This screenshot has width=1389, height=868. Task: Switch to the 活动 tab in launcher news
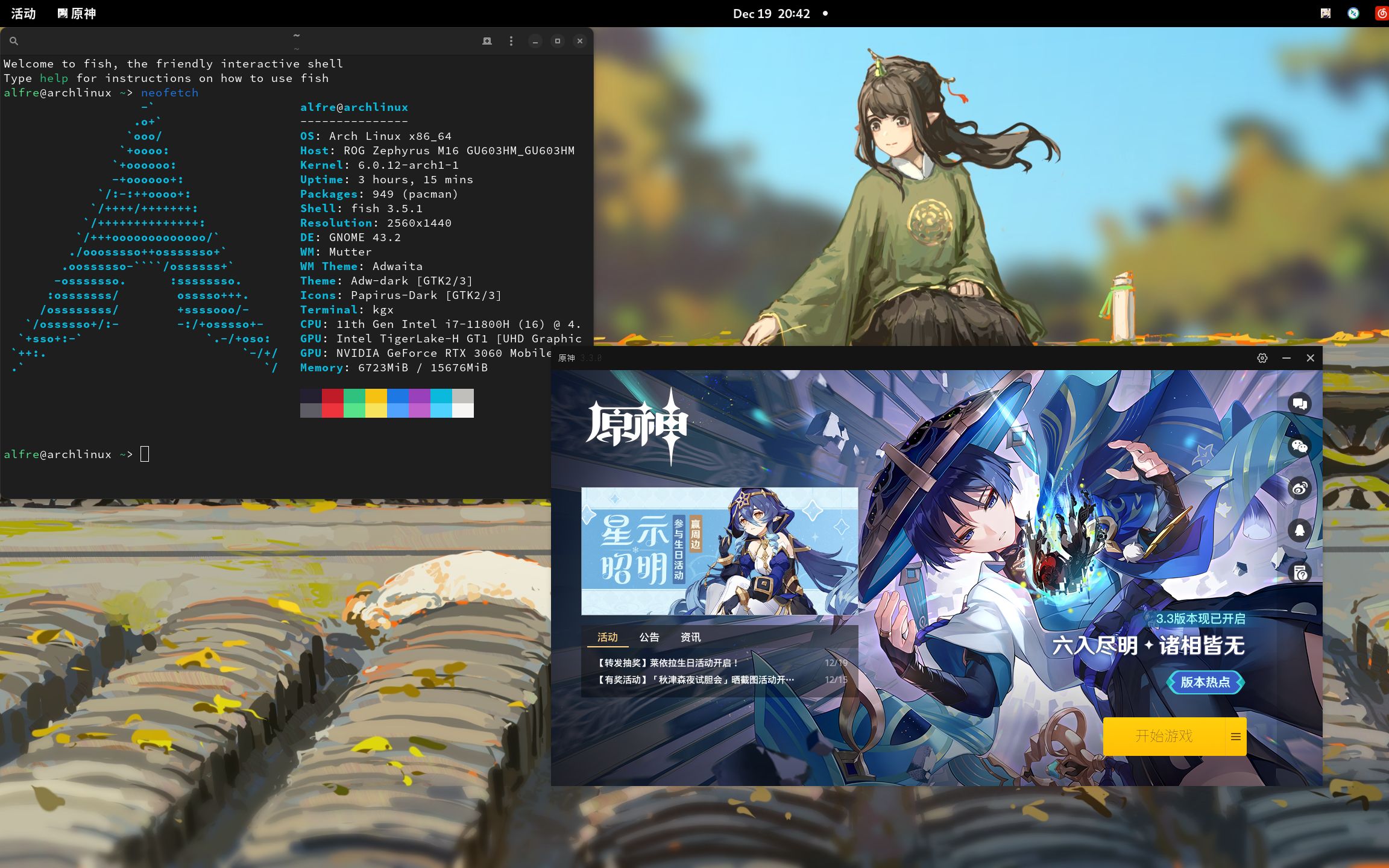tap(607, 637)
